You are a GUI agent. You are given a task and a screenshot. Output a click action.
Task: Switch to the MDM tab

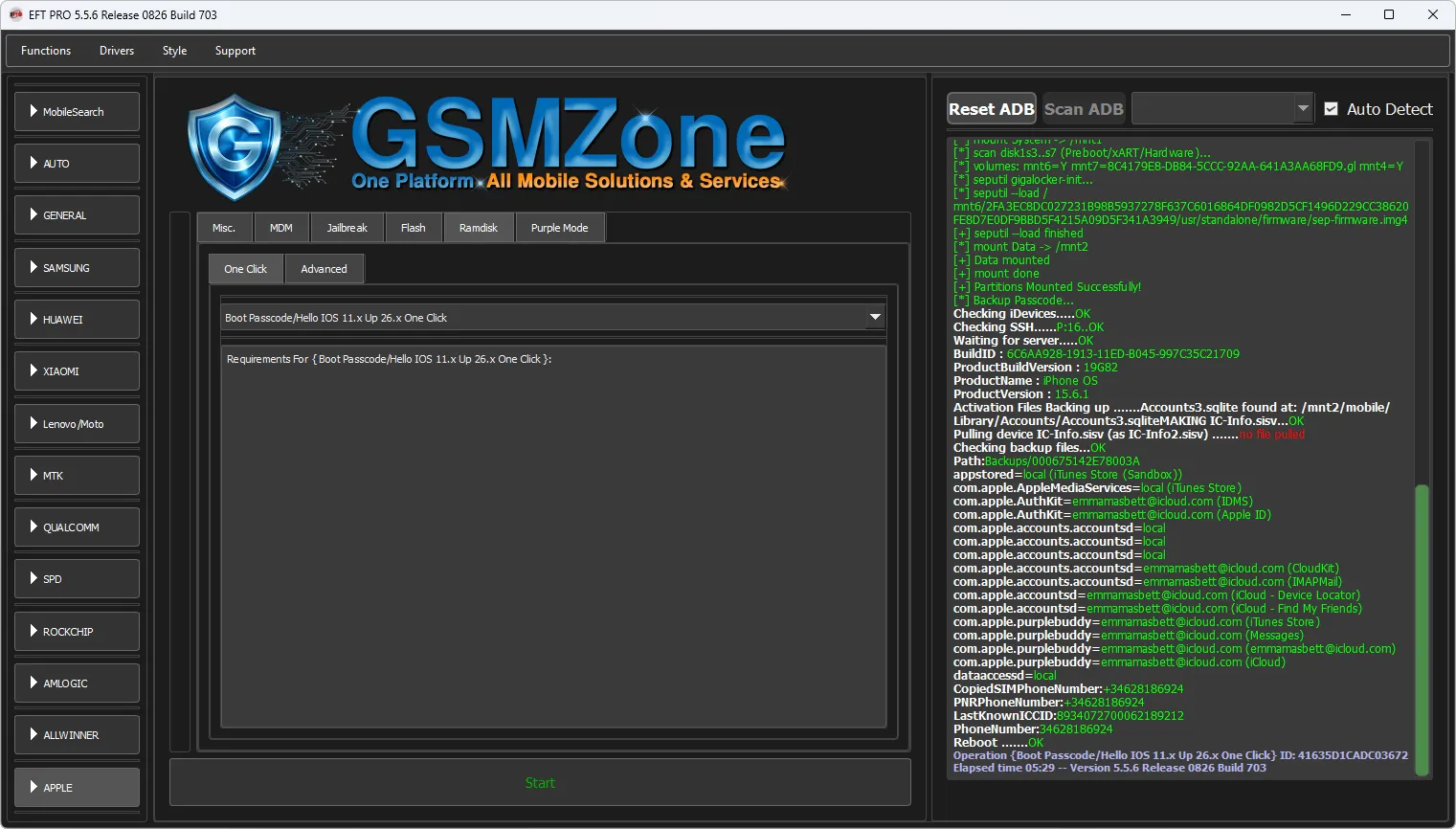click(281, 228)
